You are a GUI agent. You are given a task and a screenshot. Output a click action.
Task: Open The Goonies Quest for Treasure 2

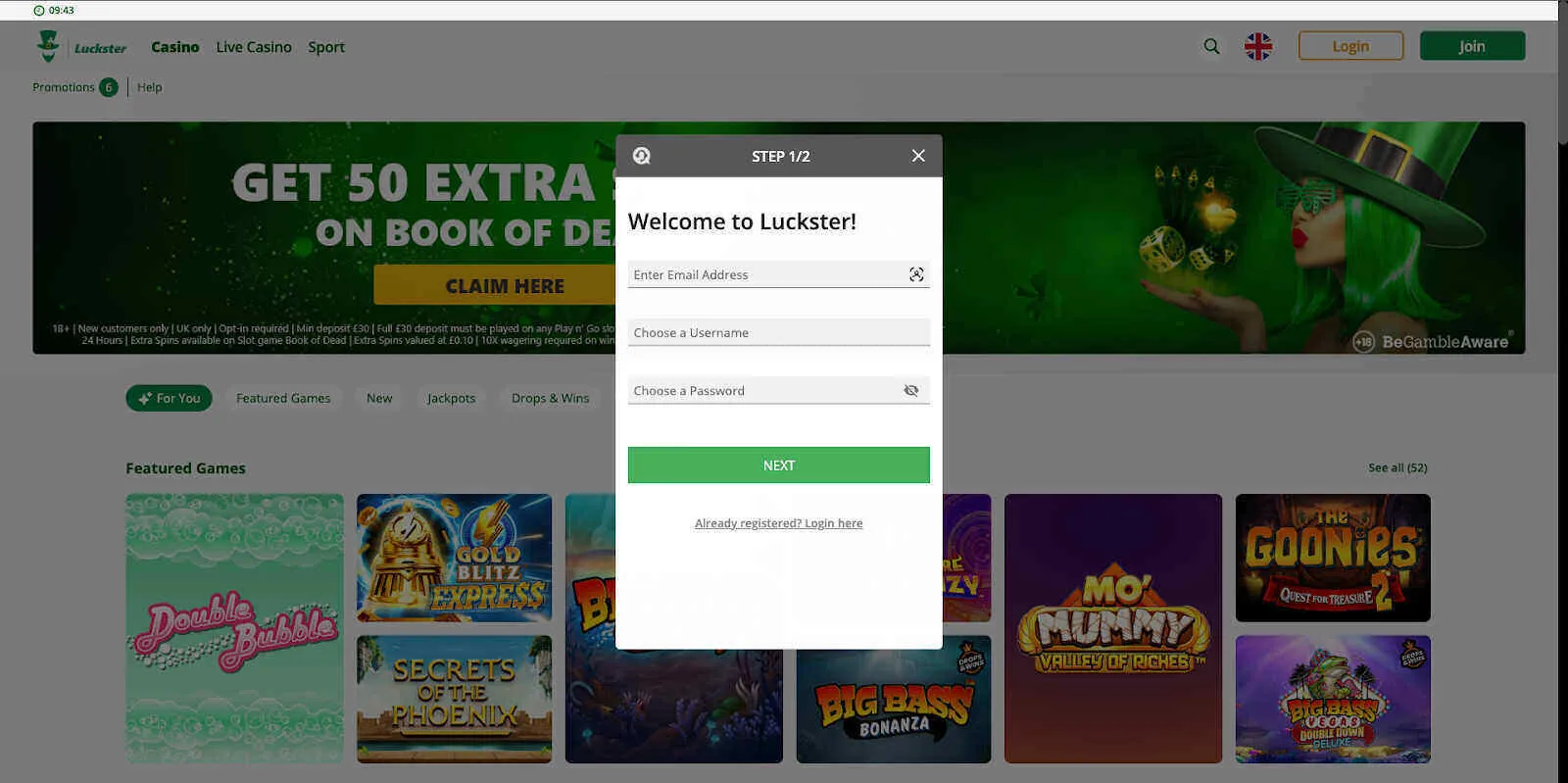1333,558
